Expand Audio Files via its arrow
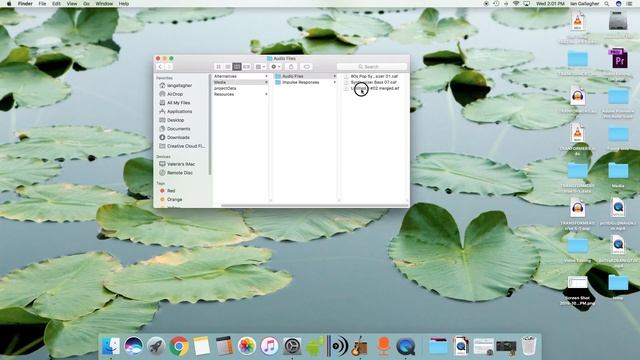640x360 pixels. tap(335, 76)
